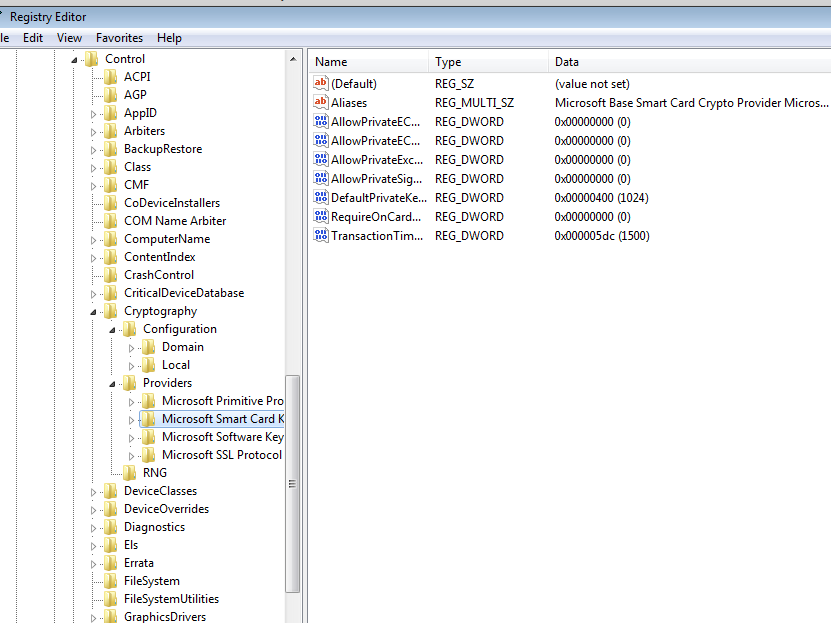Expand the Domain key

click(131, 348)
